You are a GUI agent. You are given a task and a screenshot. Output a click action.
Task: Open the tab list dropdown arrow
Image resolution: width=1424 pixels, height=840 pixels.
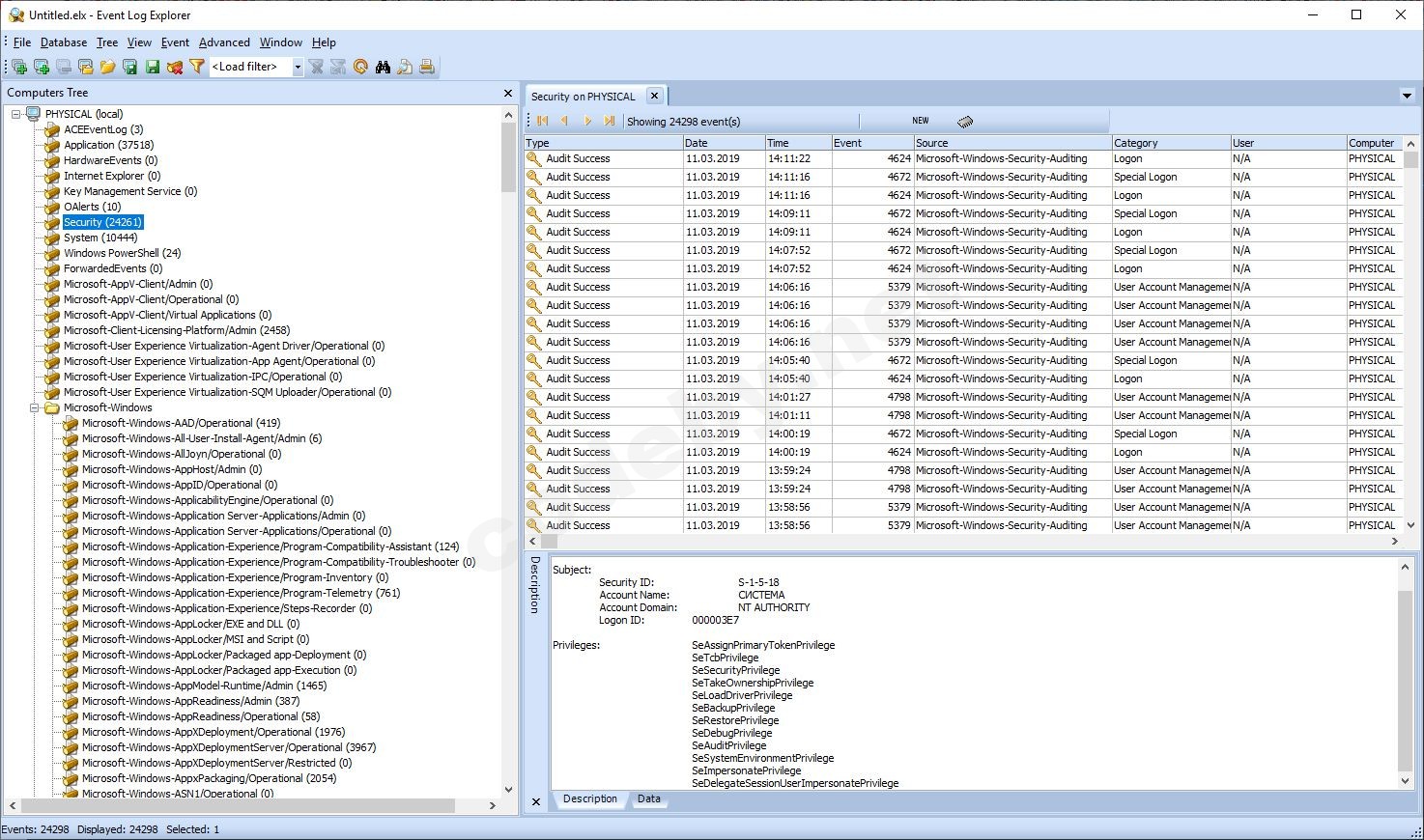[x=1407, y=96]
